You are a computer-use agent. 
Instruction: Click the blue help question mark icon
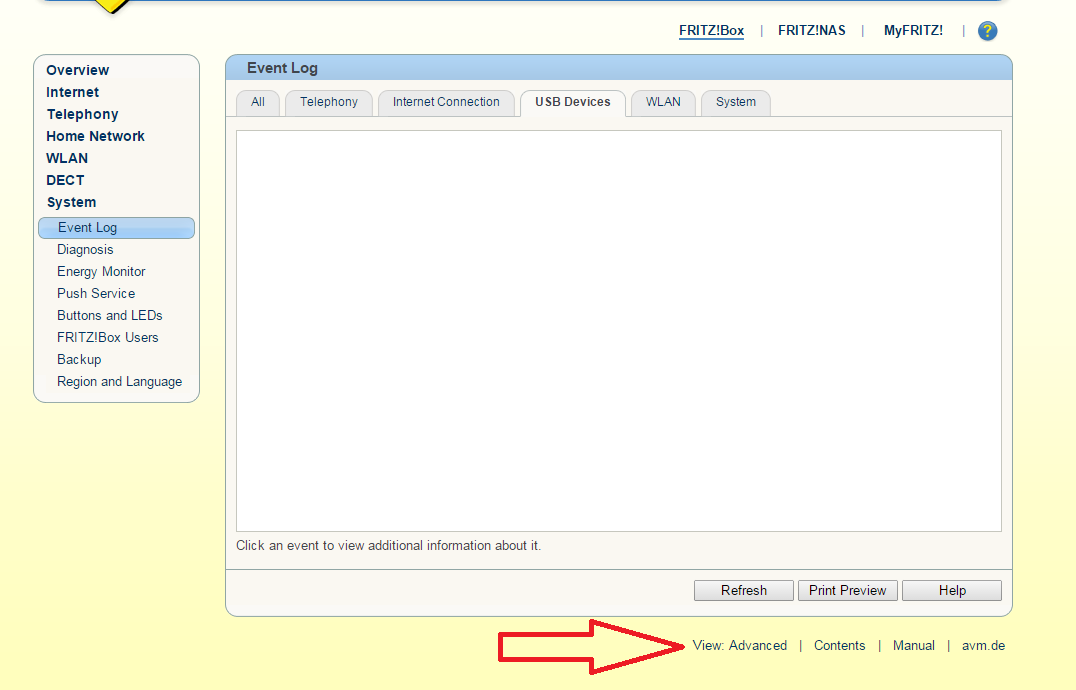tap(987, 31)
